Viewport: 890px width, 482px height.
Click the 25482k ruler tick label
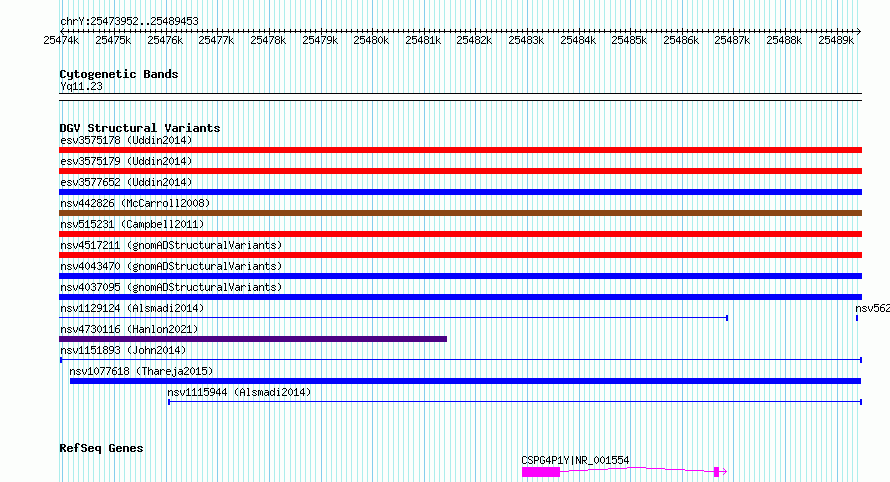475,40
